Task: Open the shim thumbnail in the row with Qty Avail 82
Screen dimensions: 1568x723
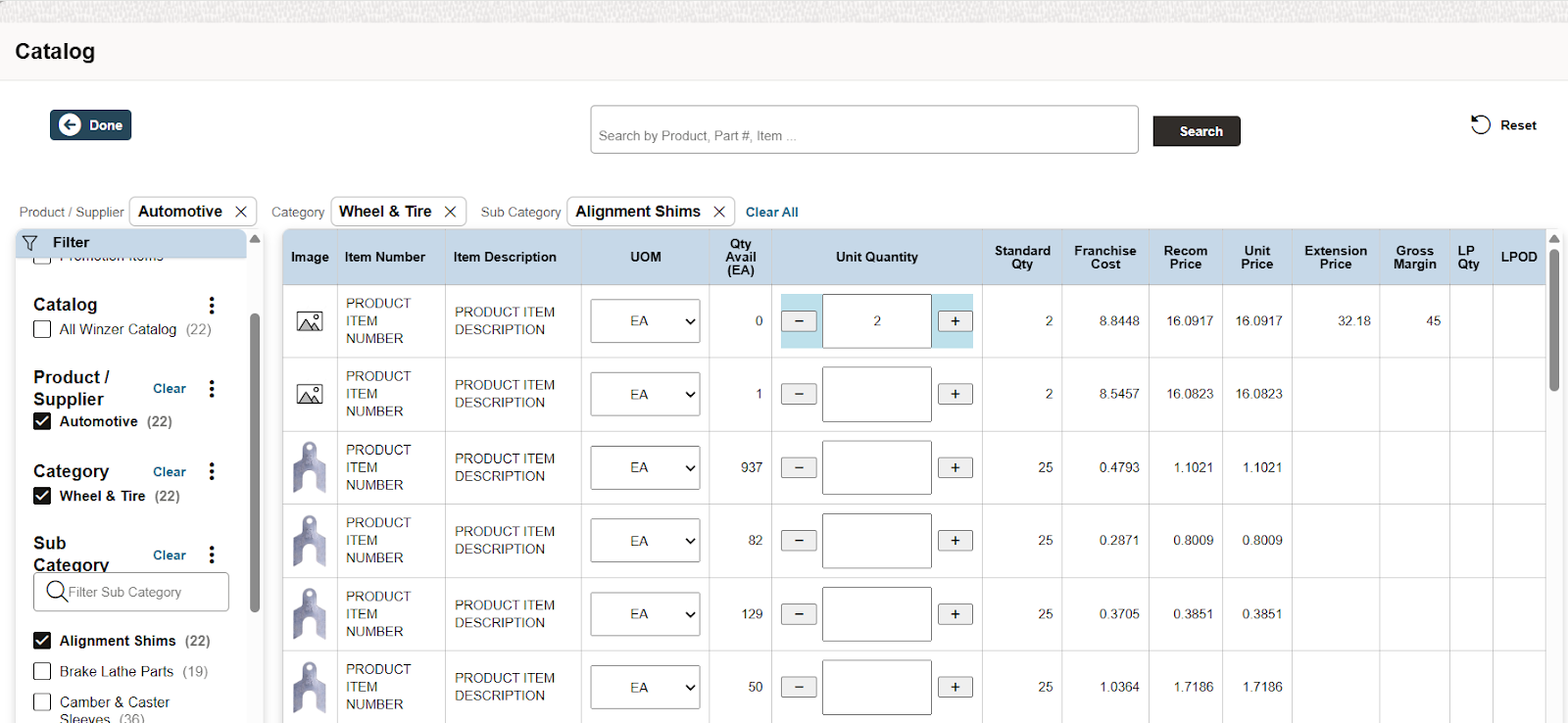Action: tap(310, 541)
